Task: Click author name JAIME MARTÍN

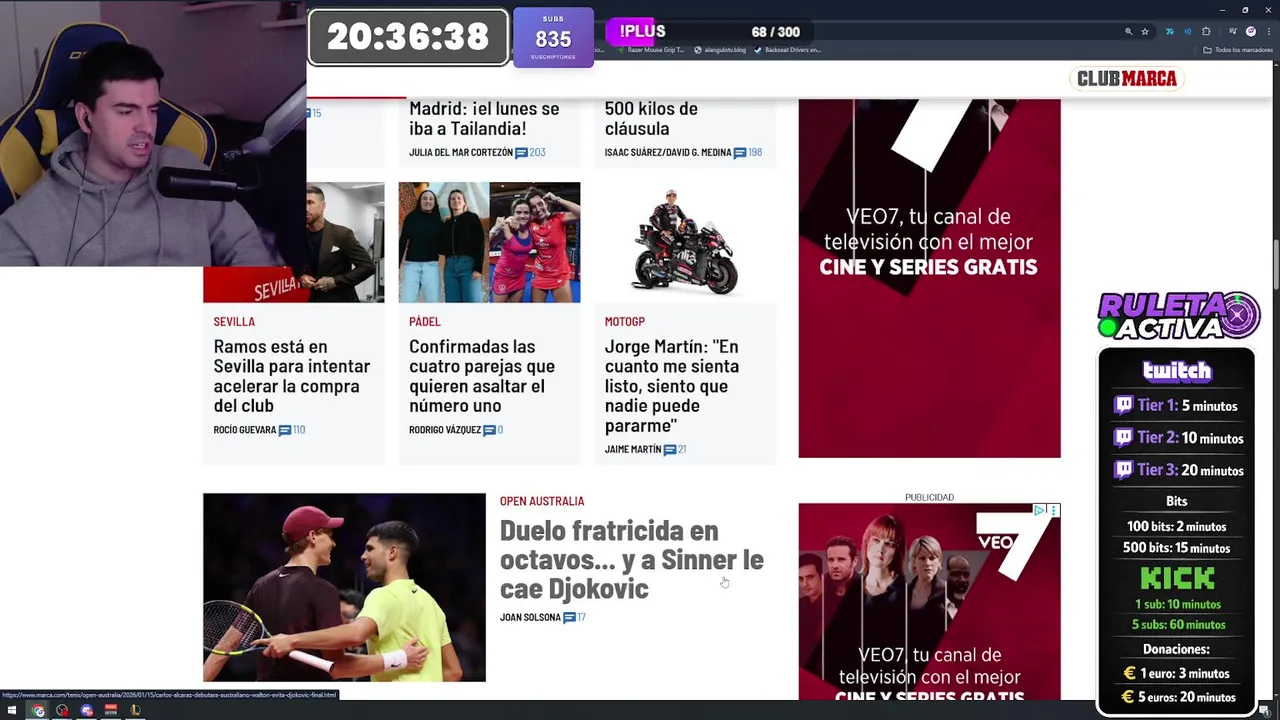Action: (x=632, y=450)
